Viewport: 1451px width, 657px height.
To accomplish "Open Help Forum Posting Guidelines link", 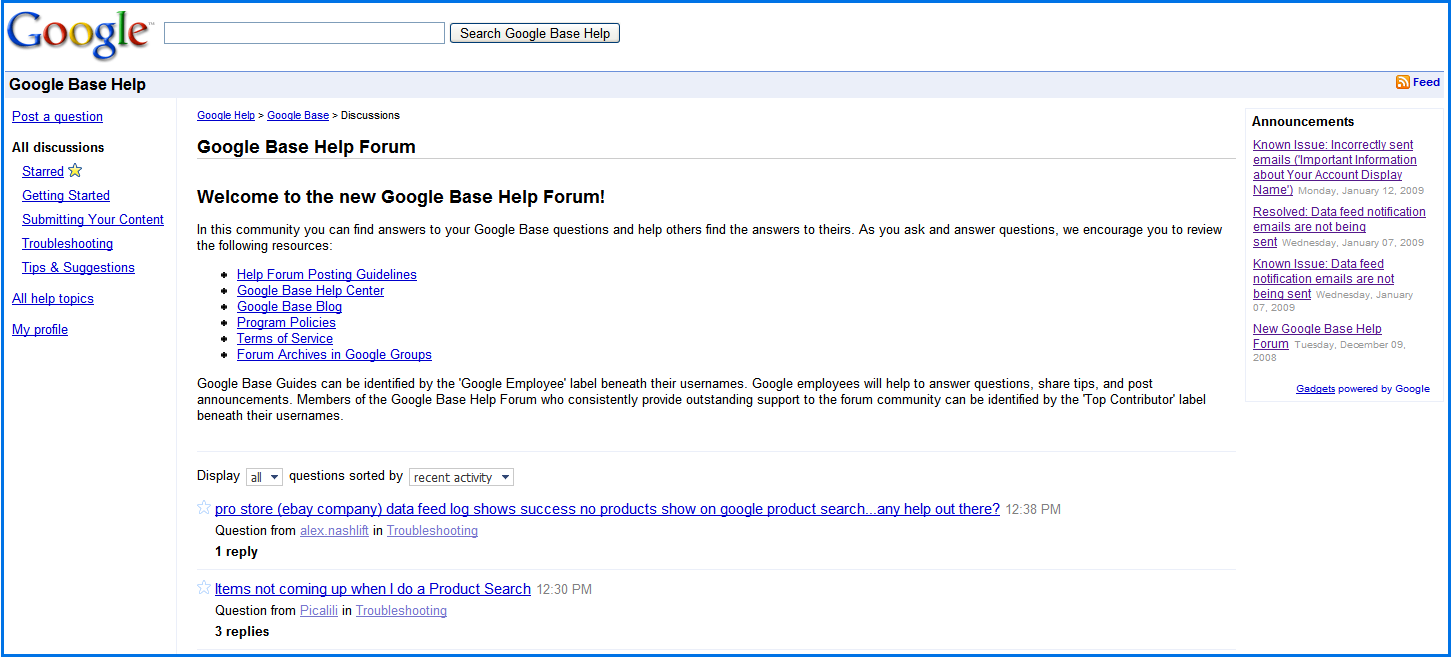I will click(x=326, y=275).
